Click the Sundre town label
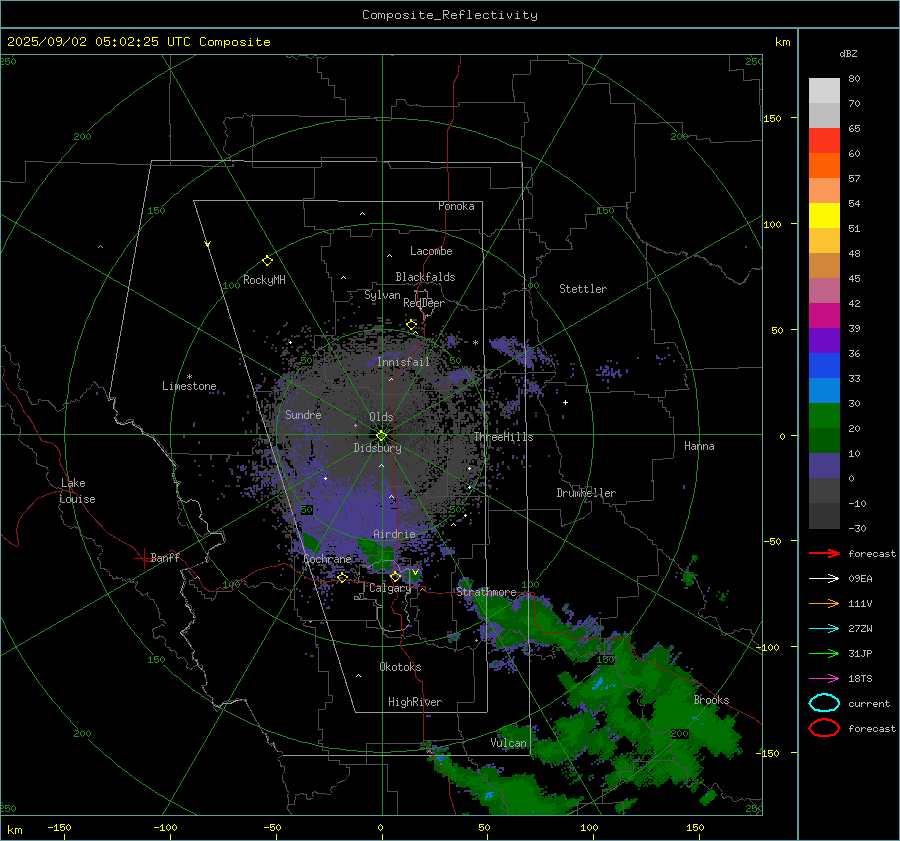This screenshot has height=841, width=900. pos(303,414)
